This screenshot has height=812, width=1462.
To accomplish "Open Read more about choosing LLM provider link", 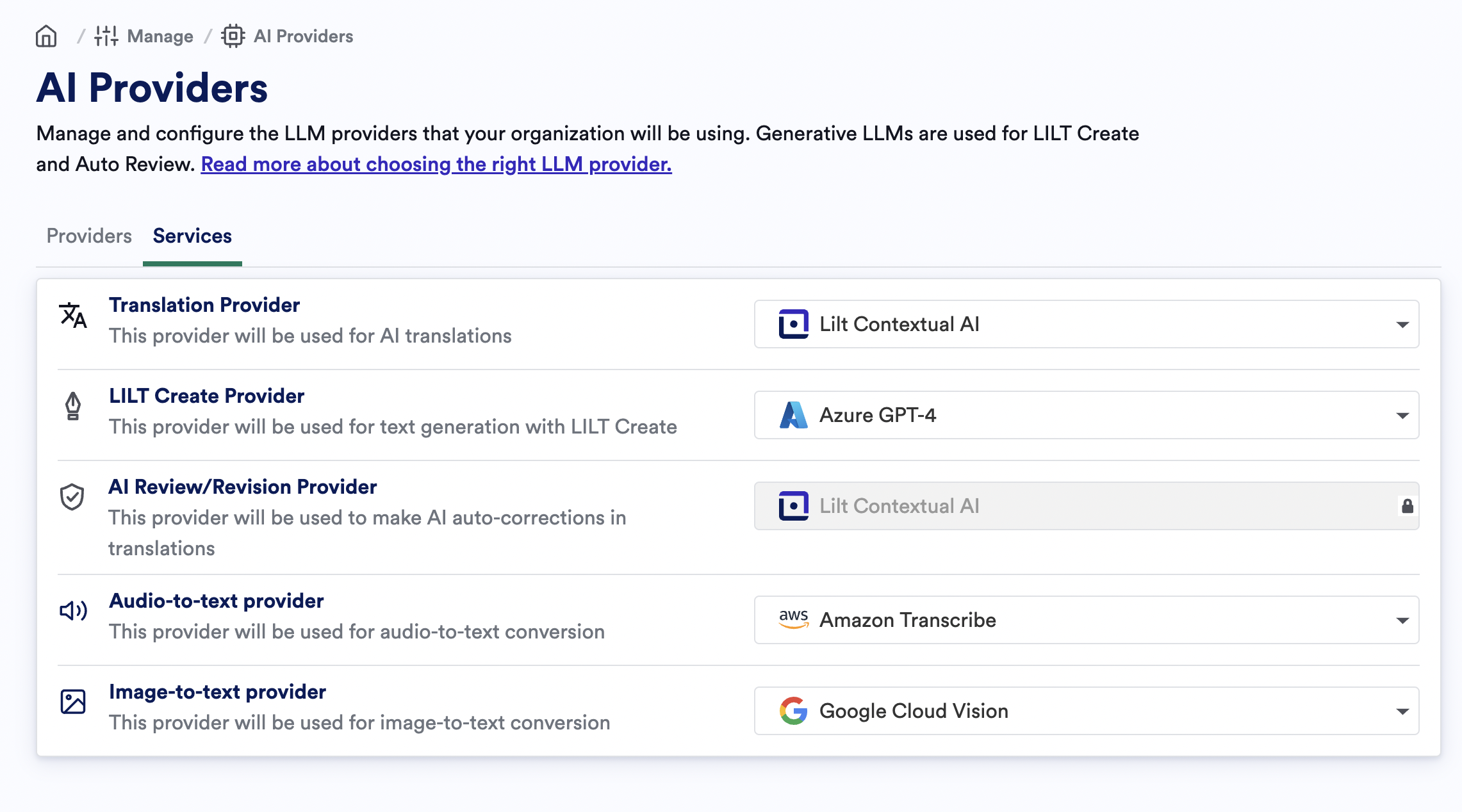I will [436, 164].
